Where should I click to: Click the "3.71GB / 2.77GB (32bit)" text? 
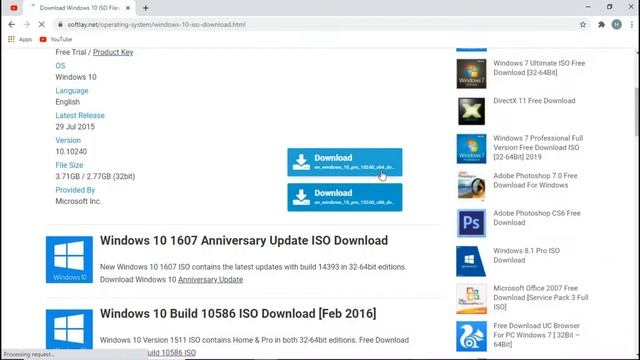click(95, 176)
